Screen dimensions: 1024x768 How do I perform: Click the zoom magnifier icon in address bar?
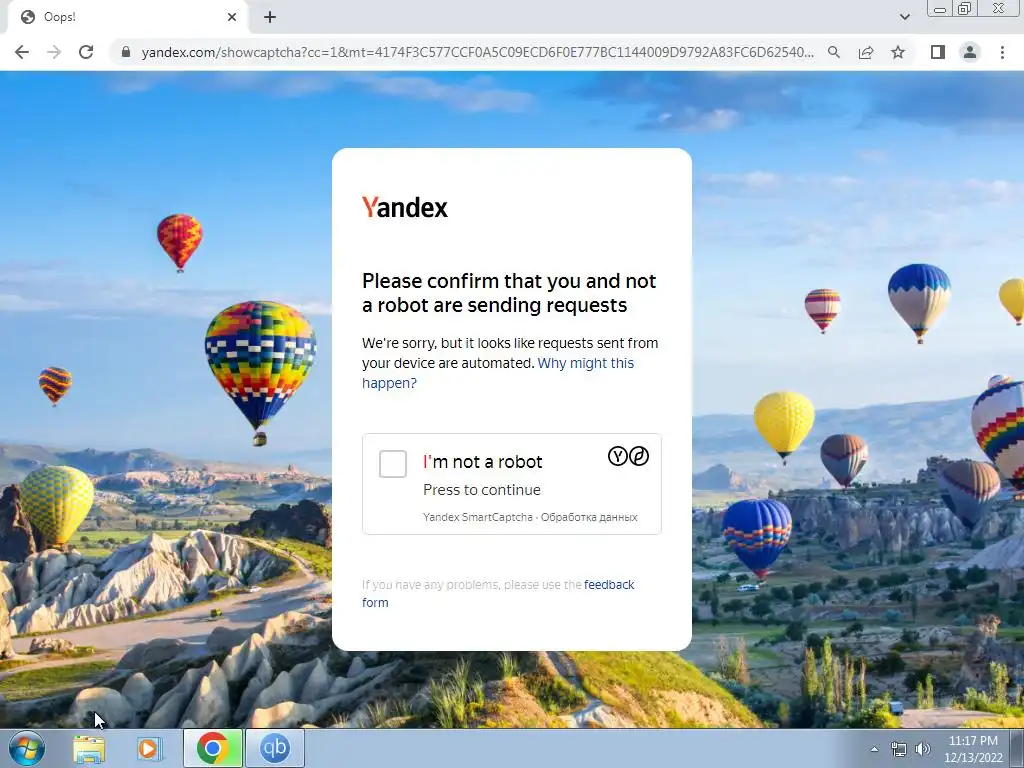click(x=834, y=52)
